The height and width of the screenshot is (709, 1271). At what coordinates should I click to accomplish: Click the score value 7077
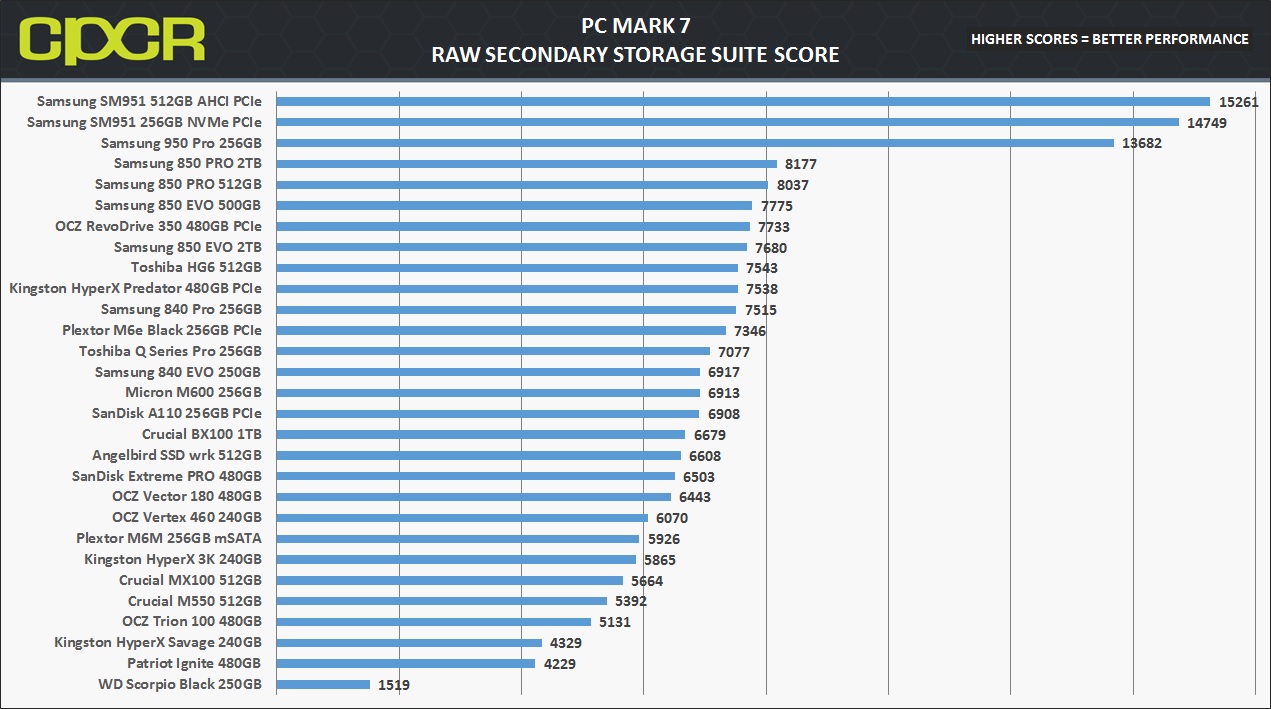pyautogui.click(x=733, y=352)
